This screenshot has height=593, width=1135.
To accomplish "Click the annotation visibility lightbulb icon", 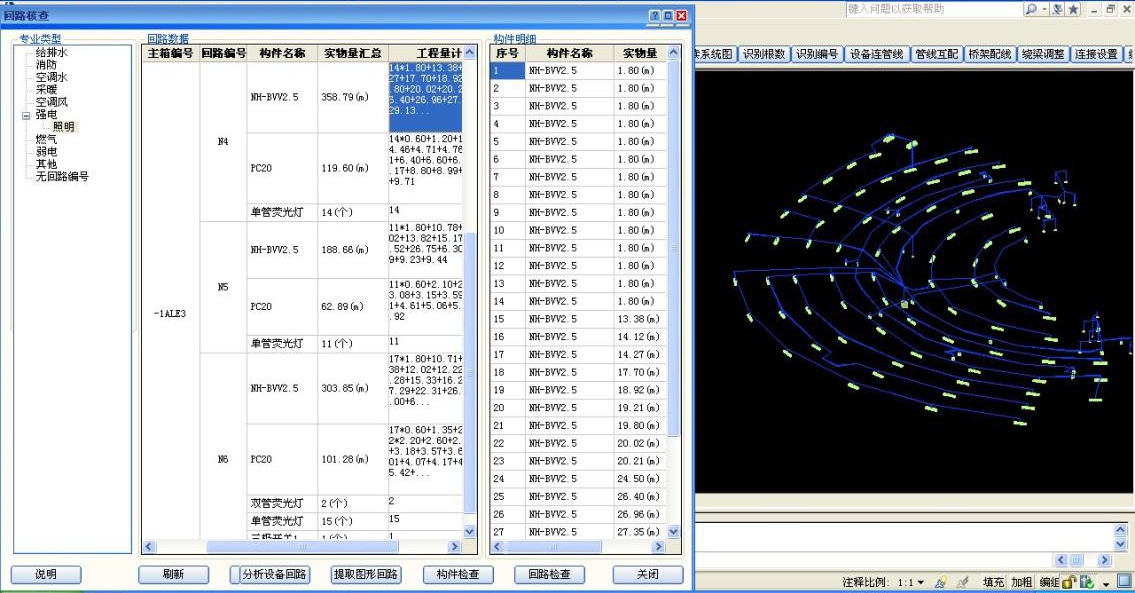I will point(941,582).
